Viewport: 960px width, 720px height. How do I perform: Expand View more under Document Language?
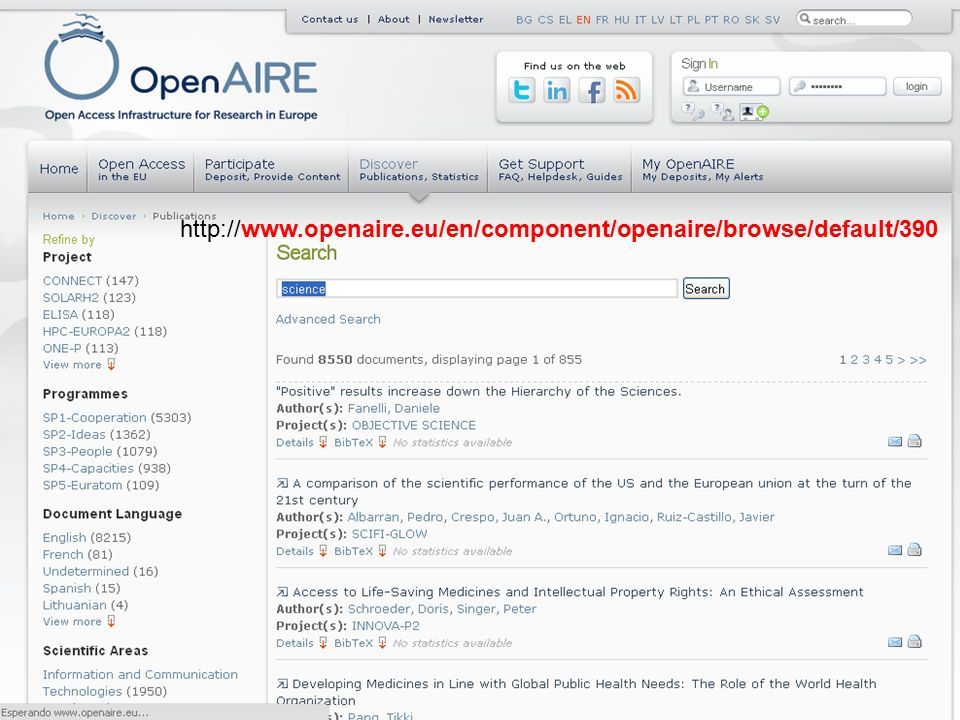point(79,621)
